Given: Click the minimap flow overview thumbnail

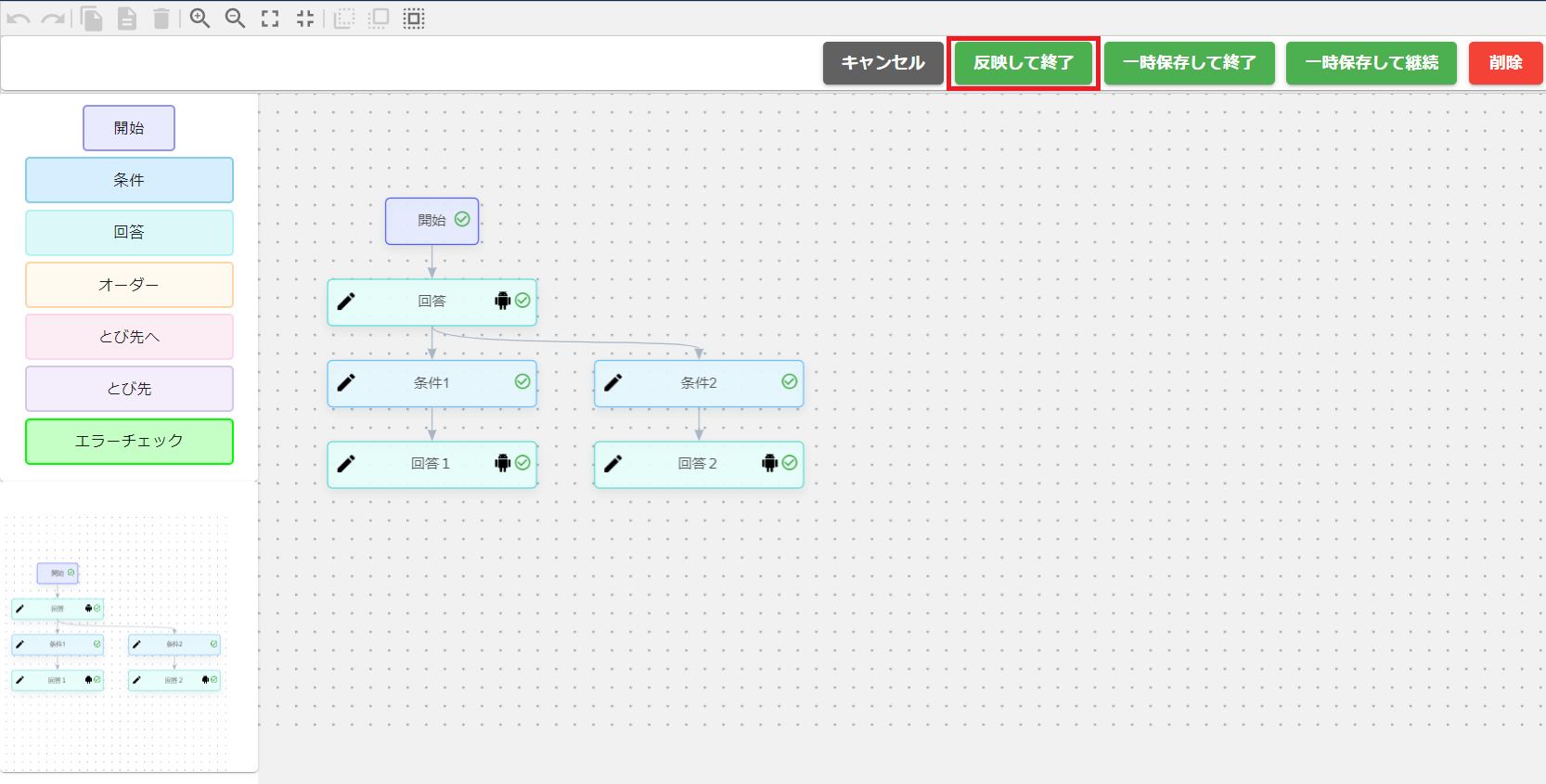Looking at the screenshot, I should 117,640.
